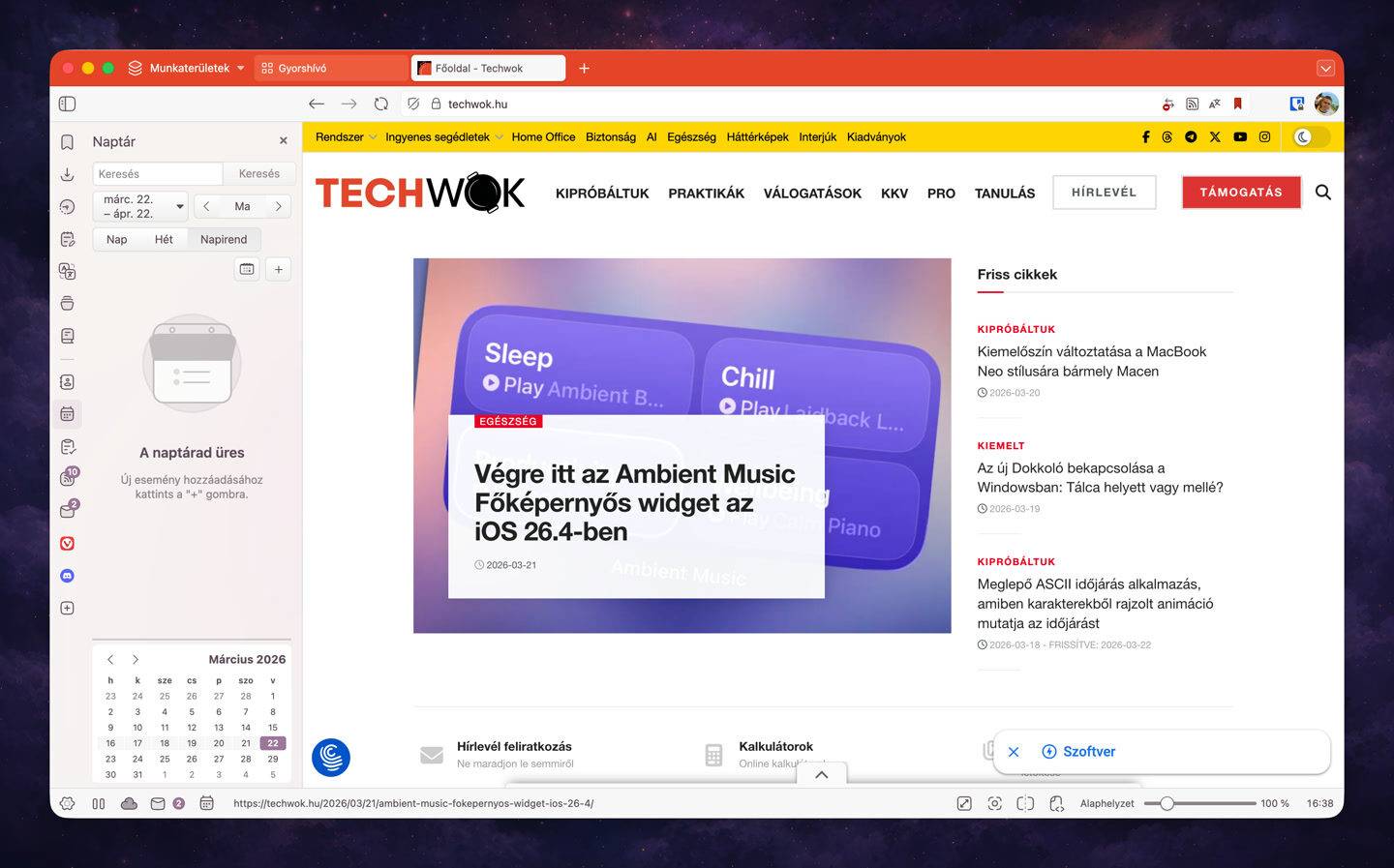The image size is (1394, 868).
Task: Toggle the website dark mode switch
Action: click(x=1312, y=137)
